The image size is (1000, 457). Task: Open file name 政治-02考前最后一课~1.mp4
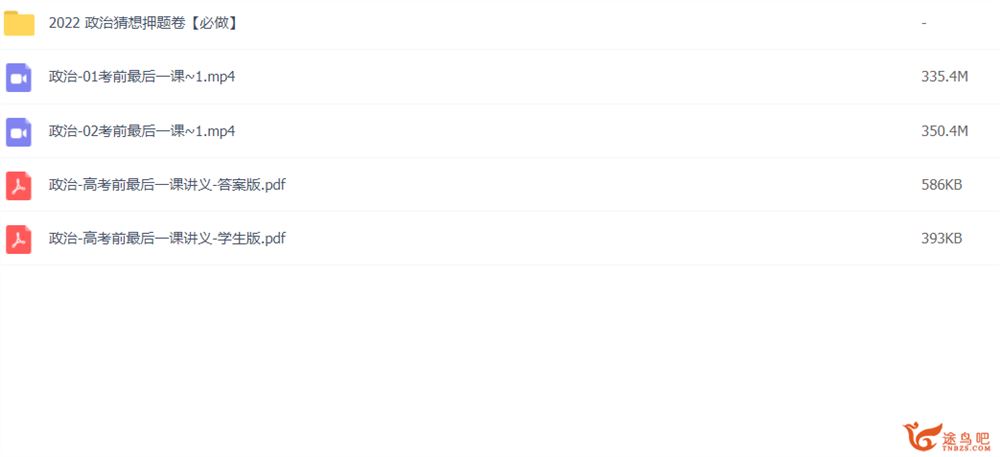coord(142,131)
